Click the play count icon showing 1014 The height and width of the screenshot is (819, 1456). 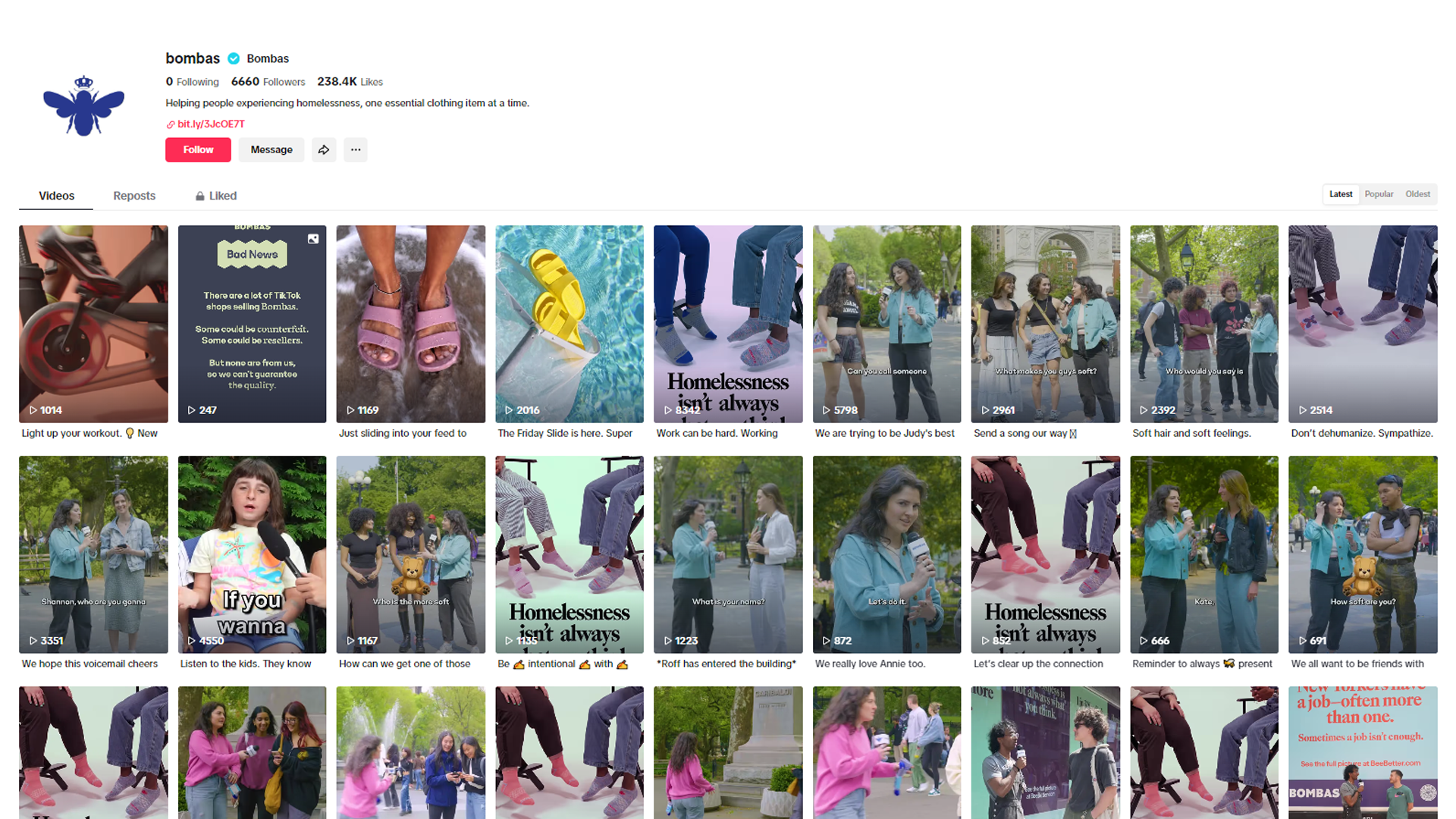pos(33,410)
